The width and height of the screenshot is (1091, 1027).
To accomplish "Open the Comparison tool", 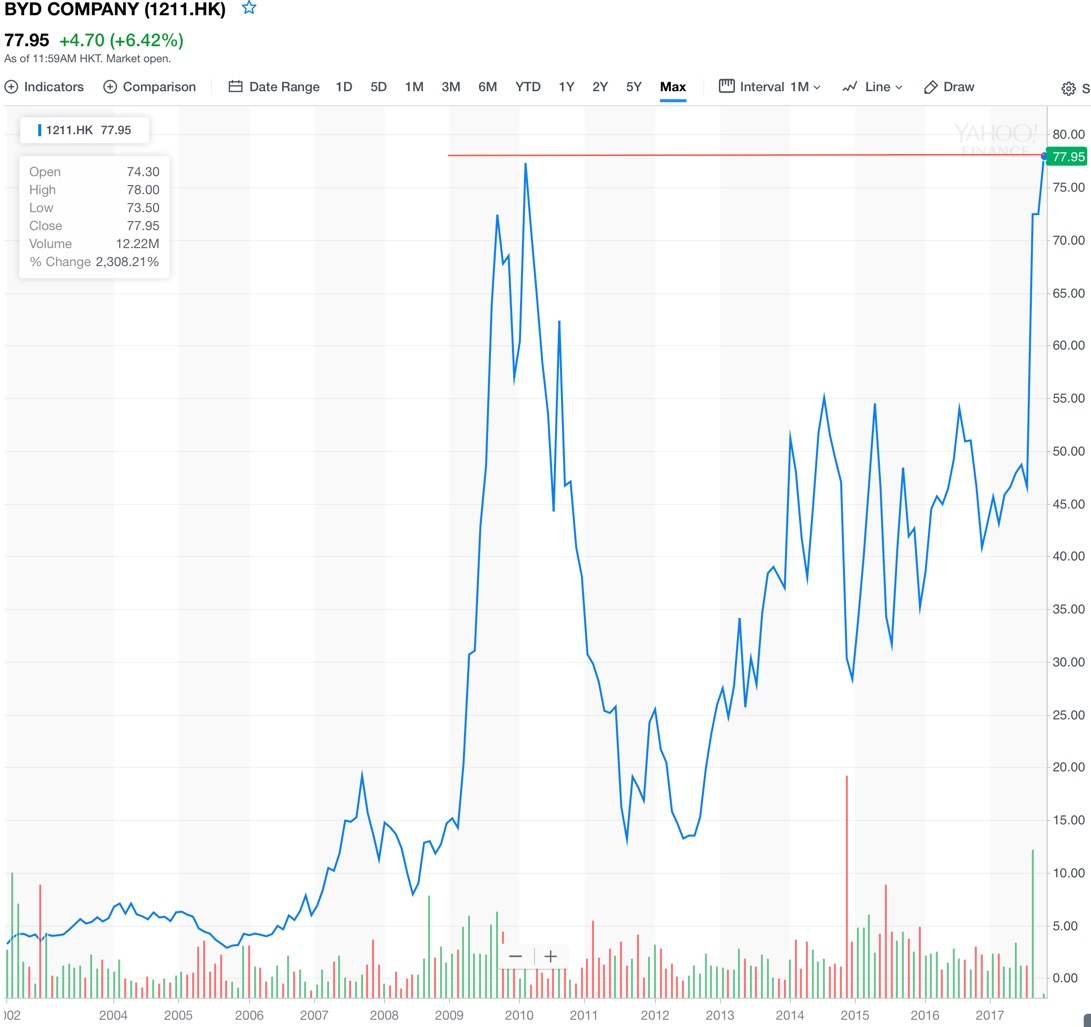I will [150, 87].
